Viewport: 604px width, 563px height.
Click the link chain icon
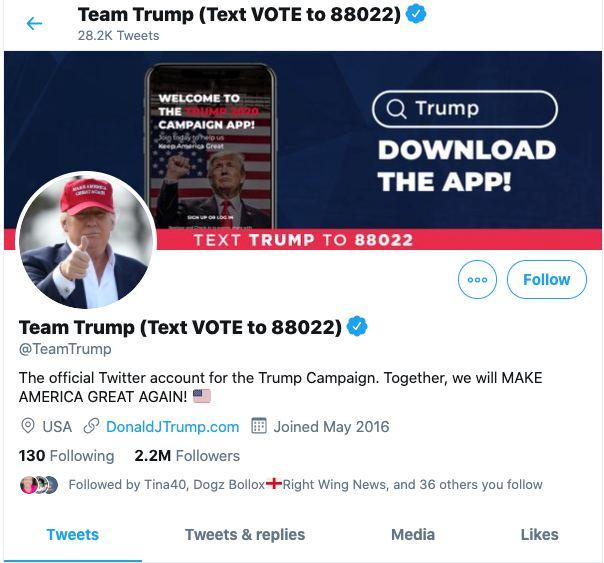coord(91,426)
